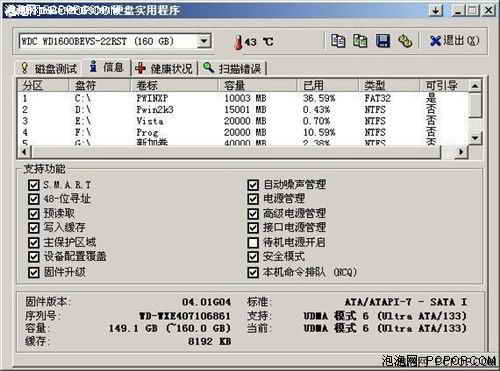Click the green chain link toolbar icon
Viewport: 500px width, 371px height.
405,41
